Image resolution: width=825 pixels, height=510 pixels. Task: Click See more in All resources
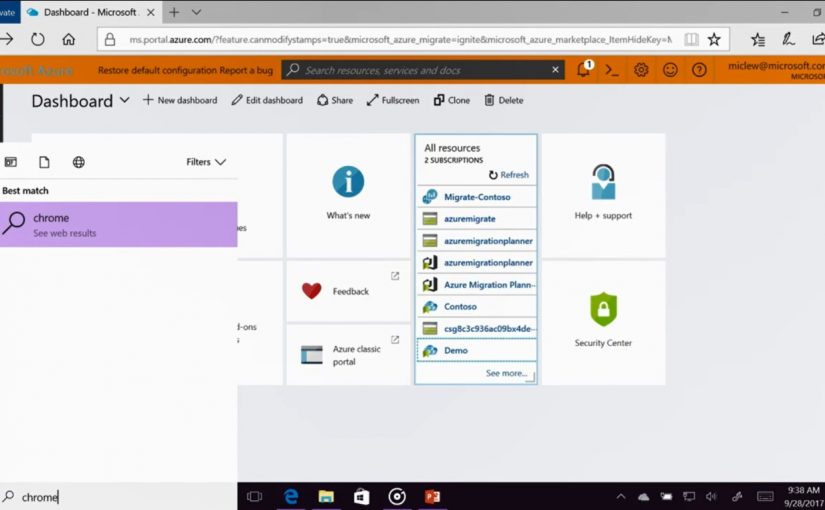tap(506, 373)
